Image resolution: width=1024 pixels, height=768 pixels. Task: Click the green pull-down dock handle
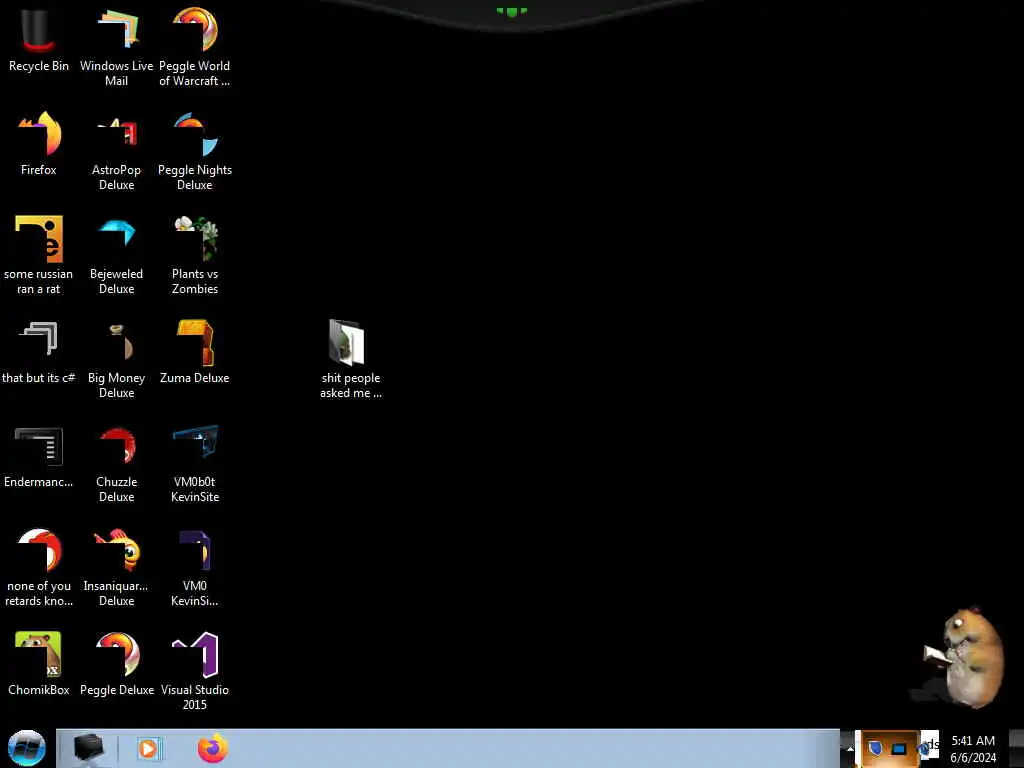point(512,11)
